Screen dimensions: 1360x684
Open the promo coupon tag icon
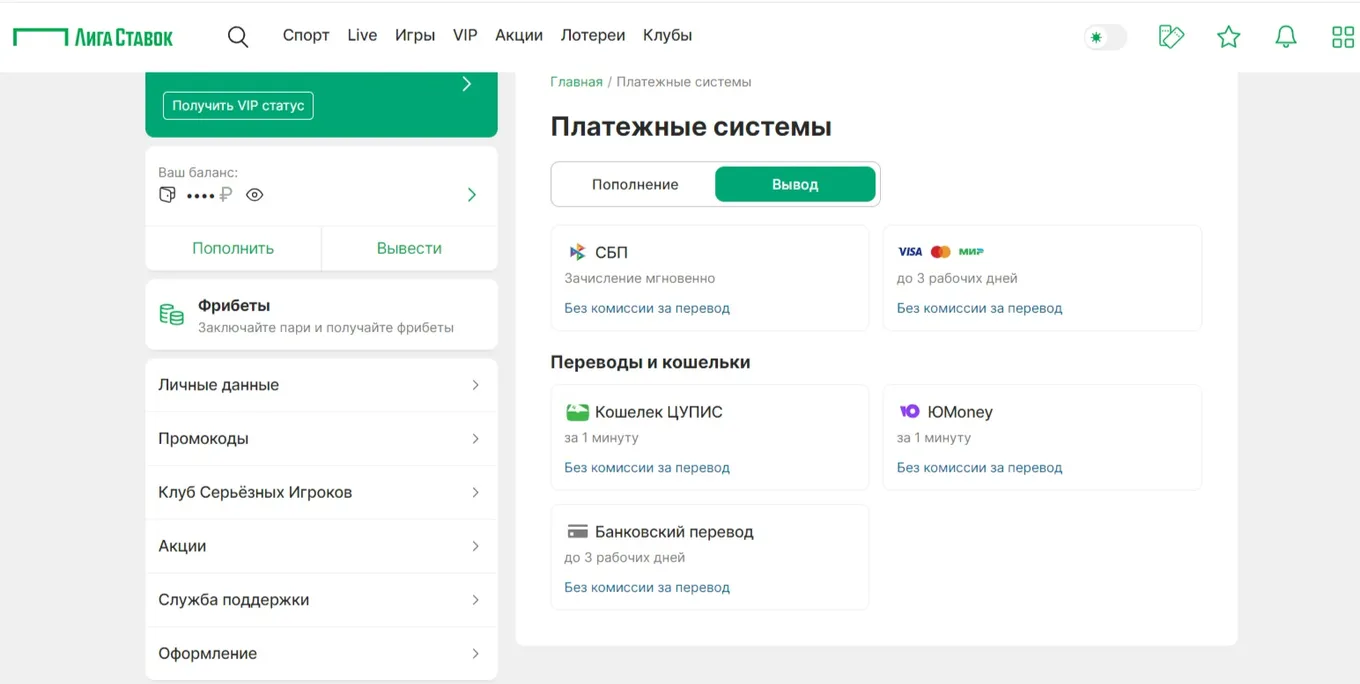click(x=1171, y=37)
